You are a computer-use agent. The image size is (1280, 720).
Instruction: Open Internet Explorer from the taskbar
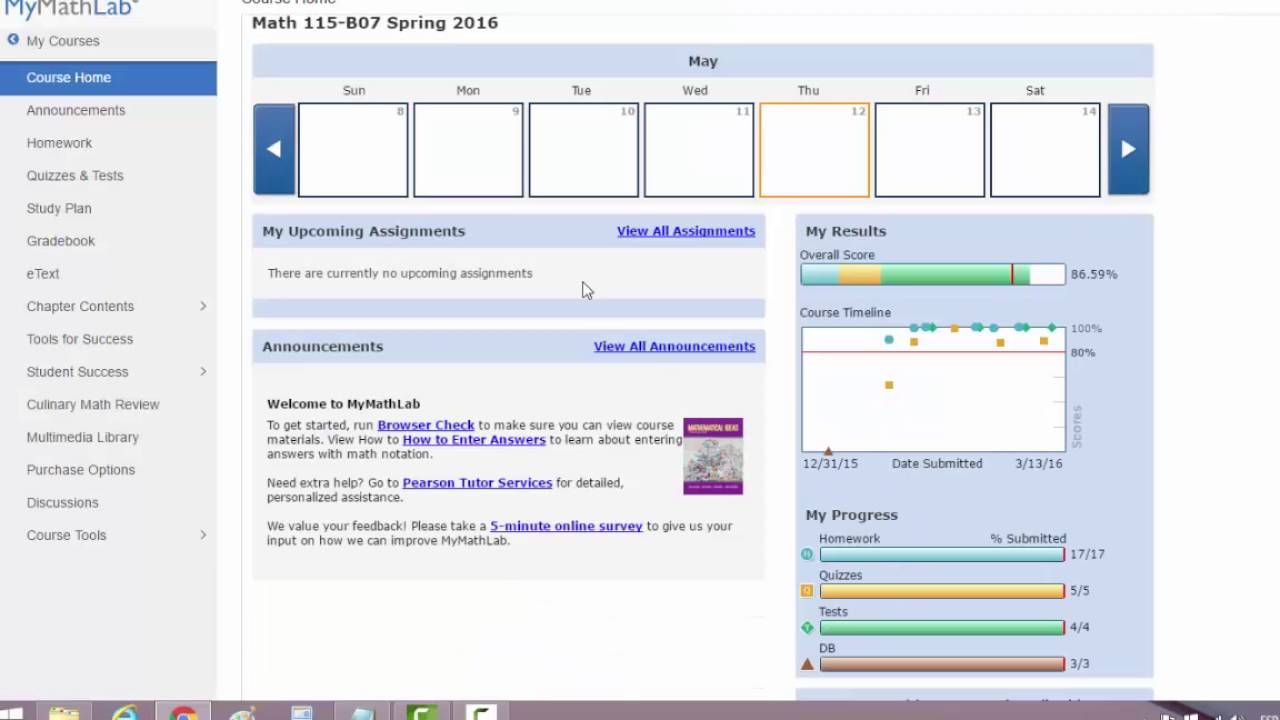[125, 713]
